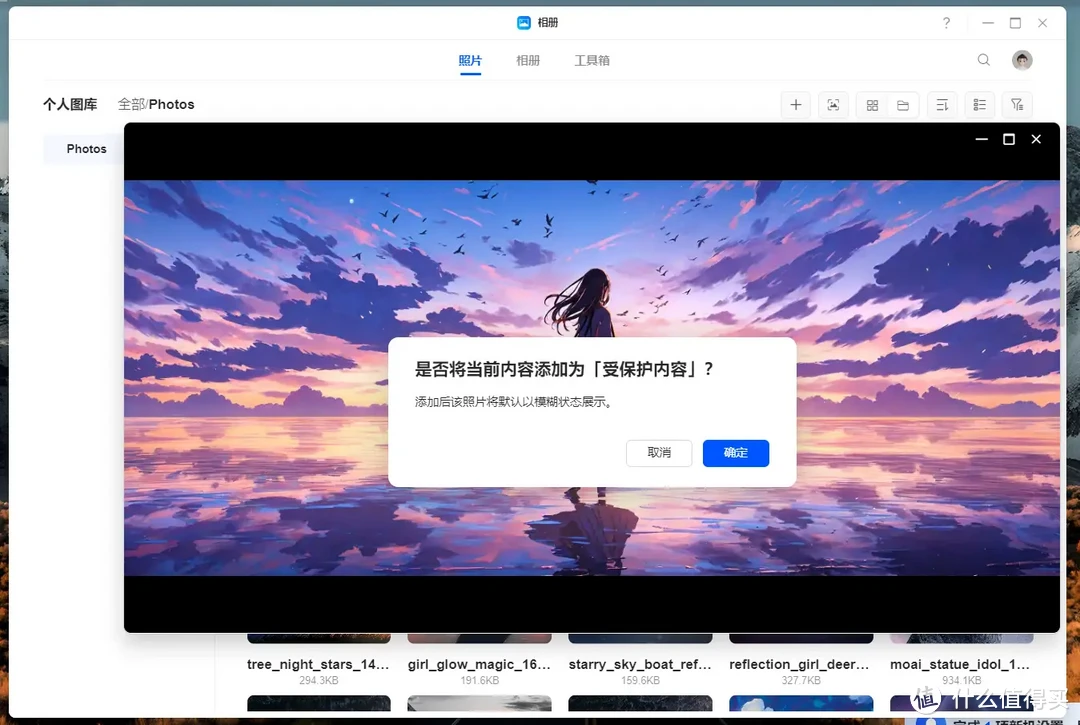Cancel the protected content dialog
The image size is (1080, 725).
[659, 453]
